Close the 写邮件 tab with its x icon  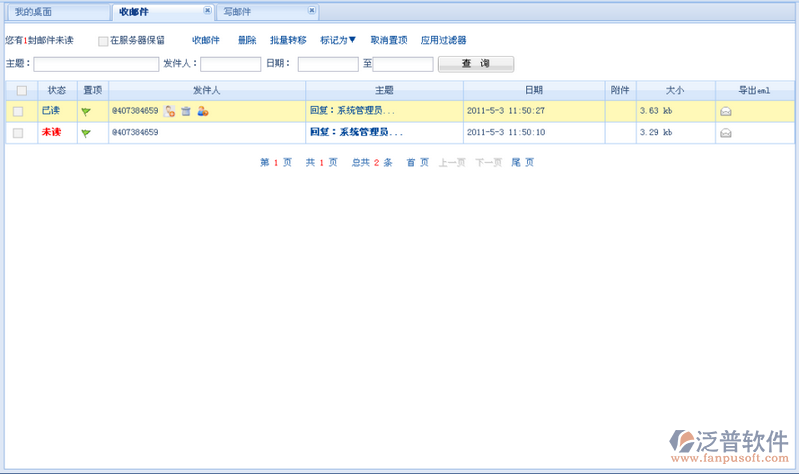tap(312, 11)
